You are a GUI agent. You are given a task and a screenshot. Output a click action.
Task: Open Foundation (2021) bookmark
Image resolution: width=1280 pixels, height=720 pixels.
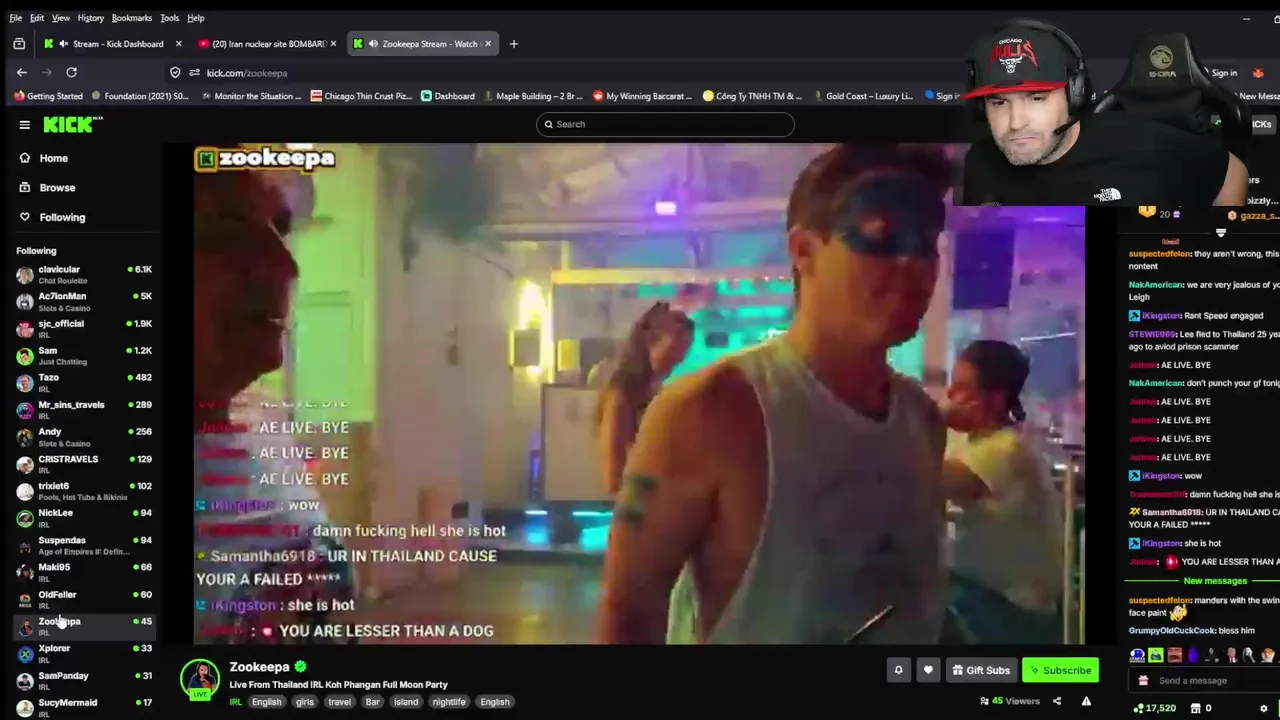[140, 96]
